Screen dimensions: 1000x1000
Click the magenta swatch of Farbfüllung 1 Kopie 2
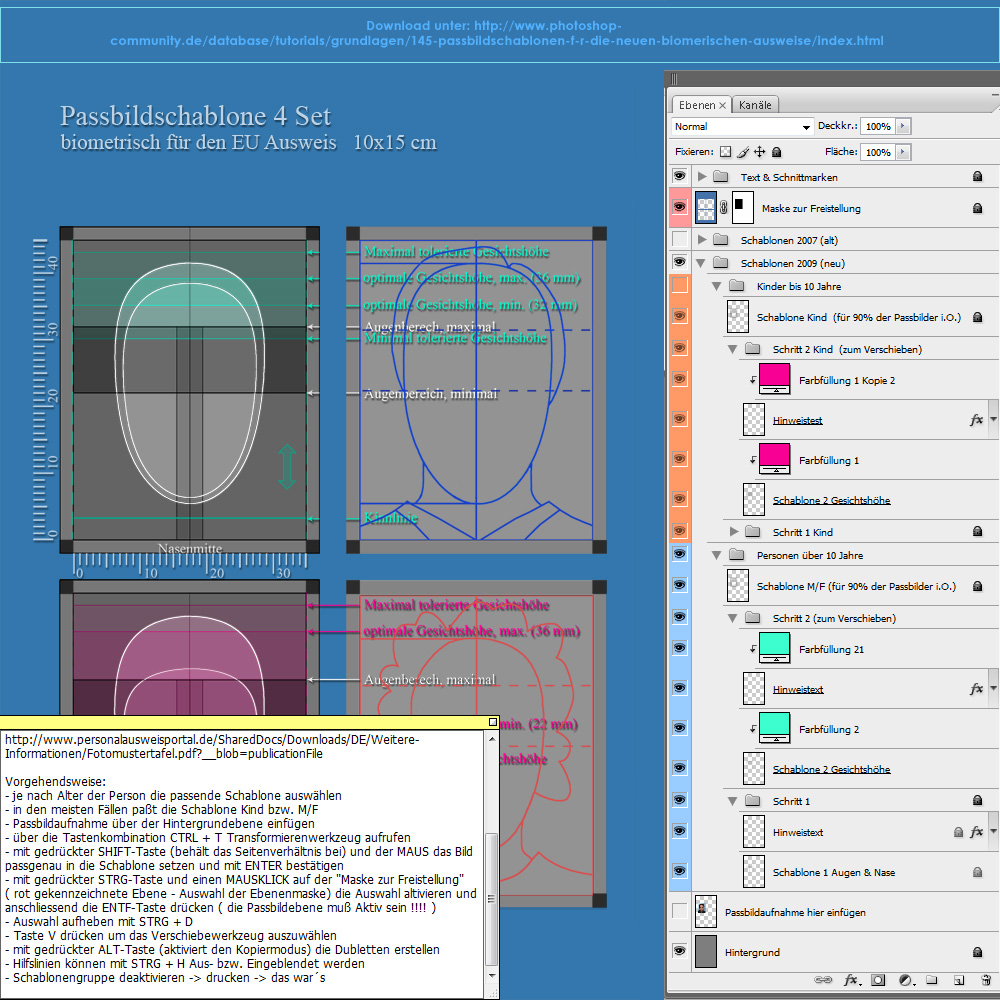(x=775, y=377)
